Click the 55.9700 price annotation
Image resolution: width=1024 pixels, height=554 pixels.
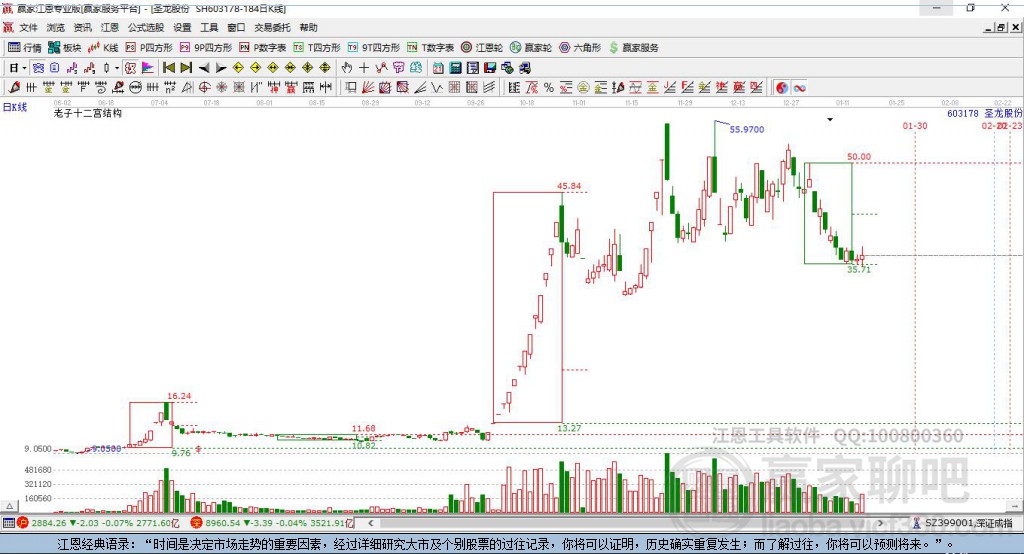746,129
